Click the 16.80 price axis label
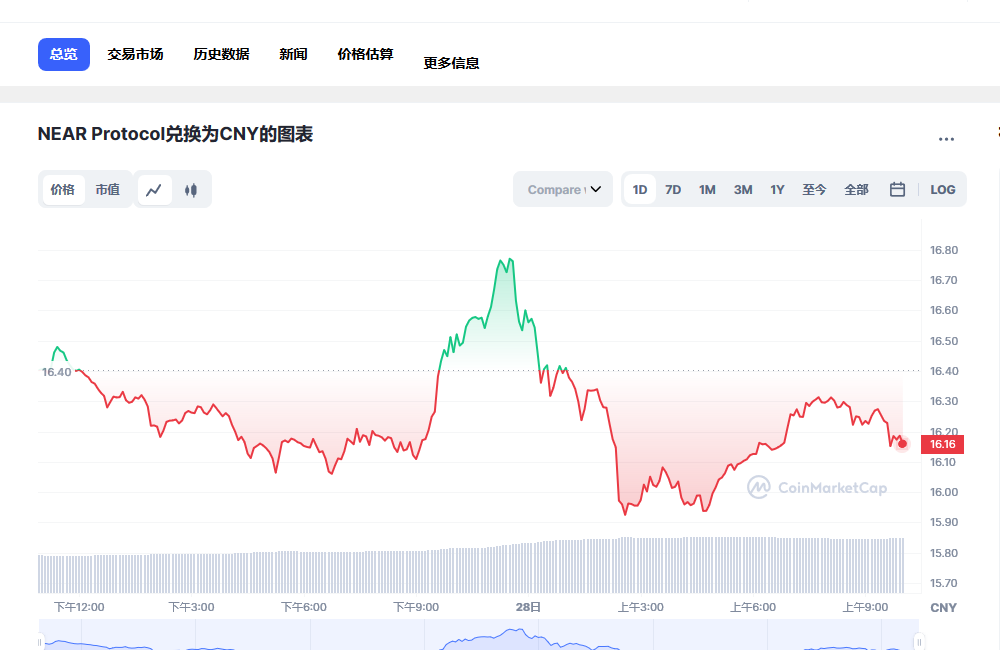1000x650 pixels. (944, 250)
